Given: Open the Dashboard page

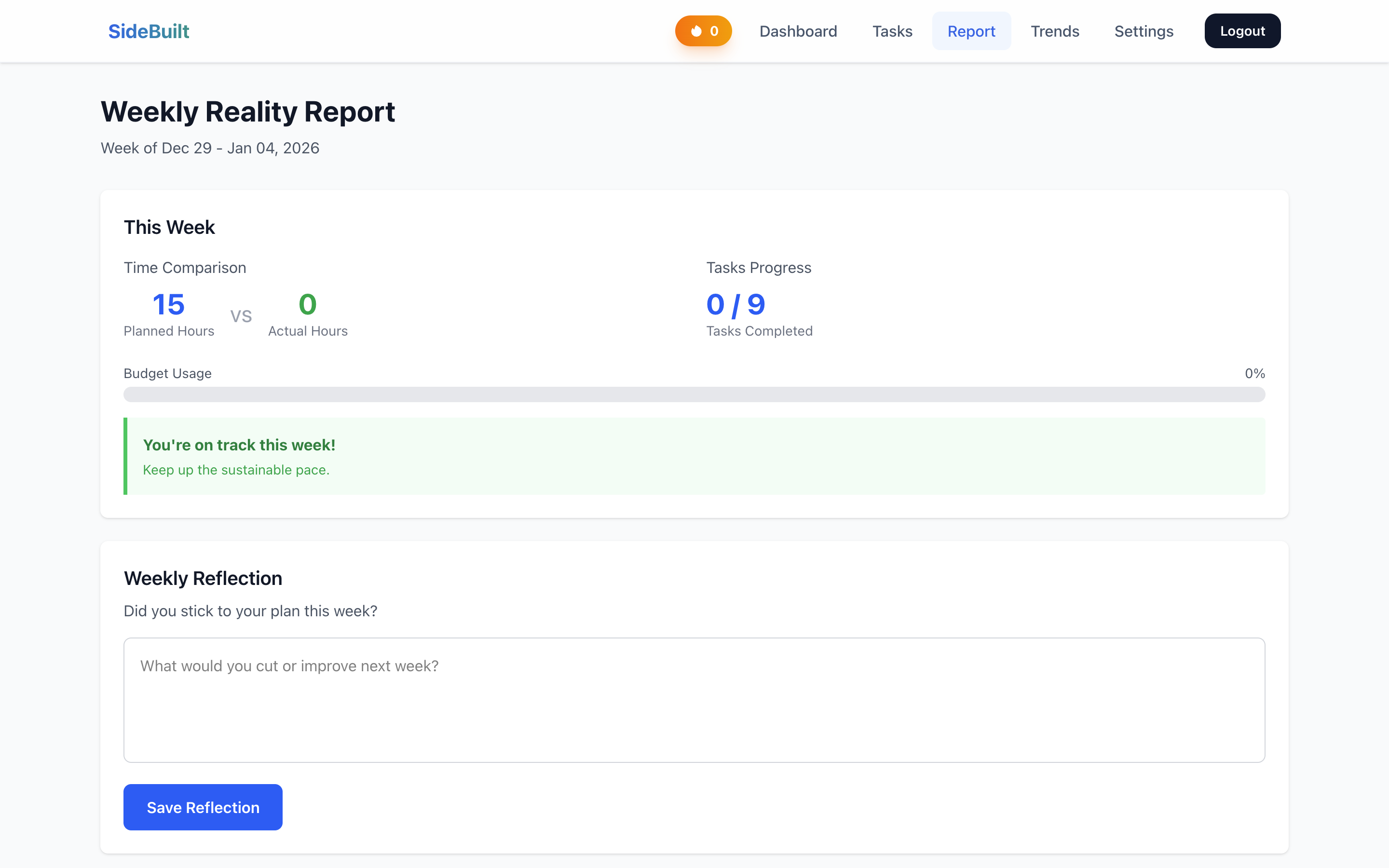Looking at the screenshot, I should (798, 31).
